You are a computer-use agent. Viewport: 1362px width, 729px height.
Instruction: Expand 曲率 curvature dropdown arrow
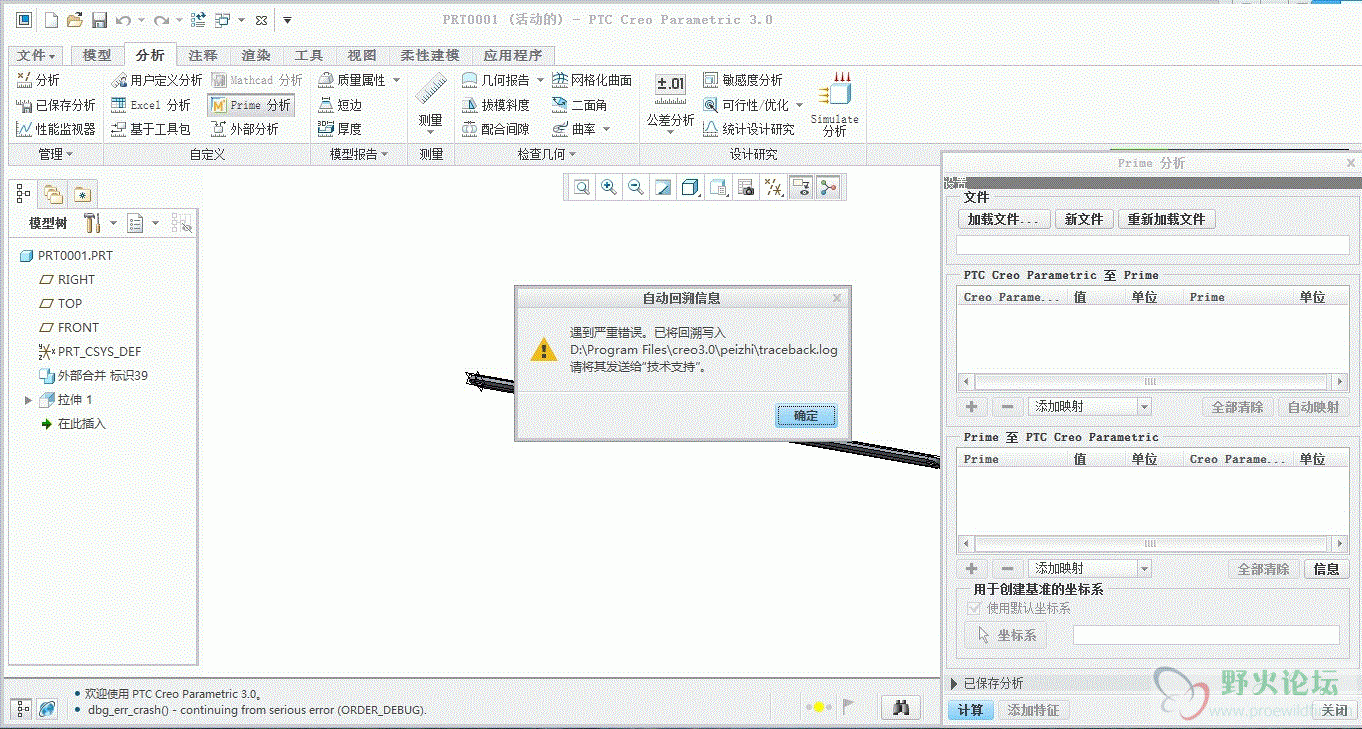(x=606, y=129)
